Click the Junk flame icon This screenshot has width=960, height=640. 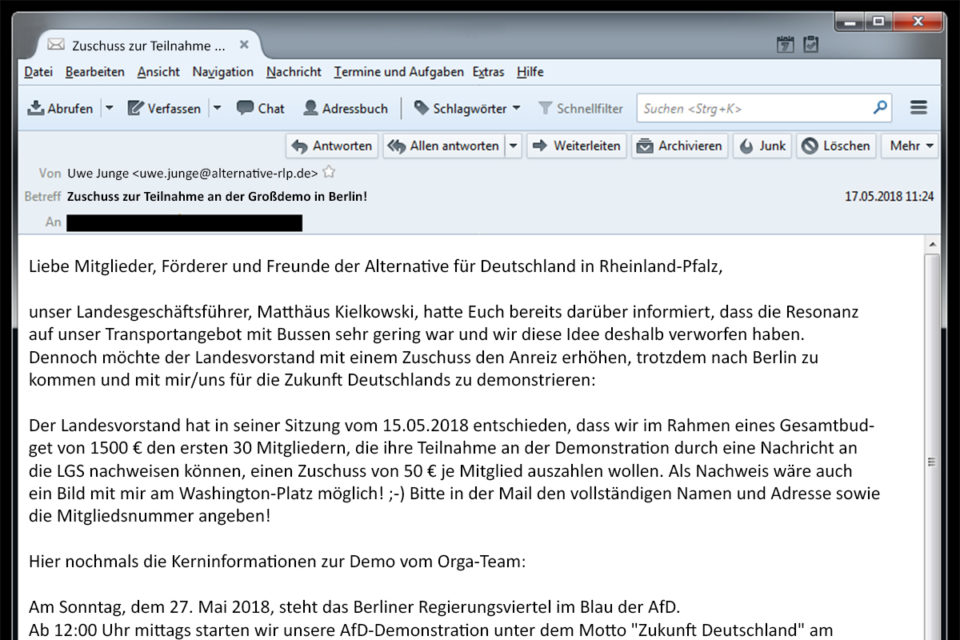coord(746,146)
